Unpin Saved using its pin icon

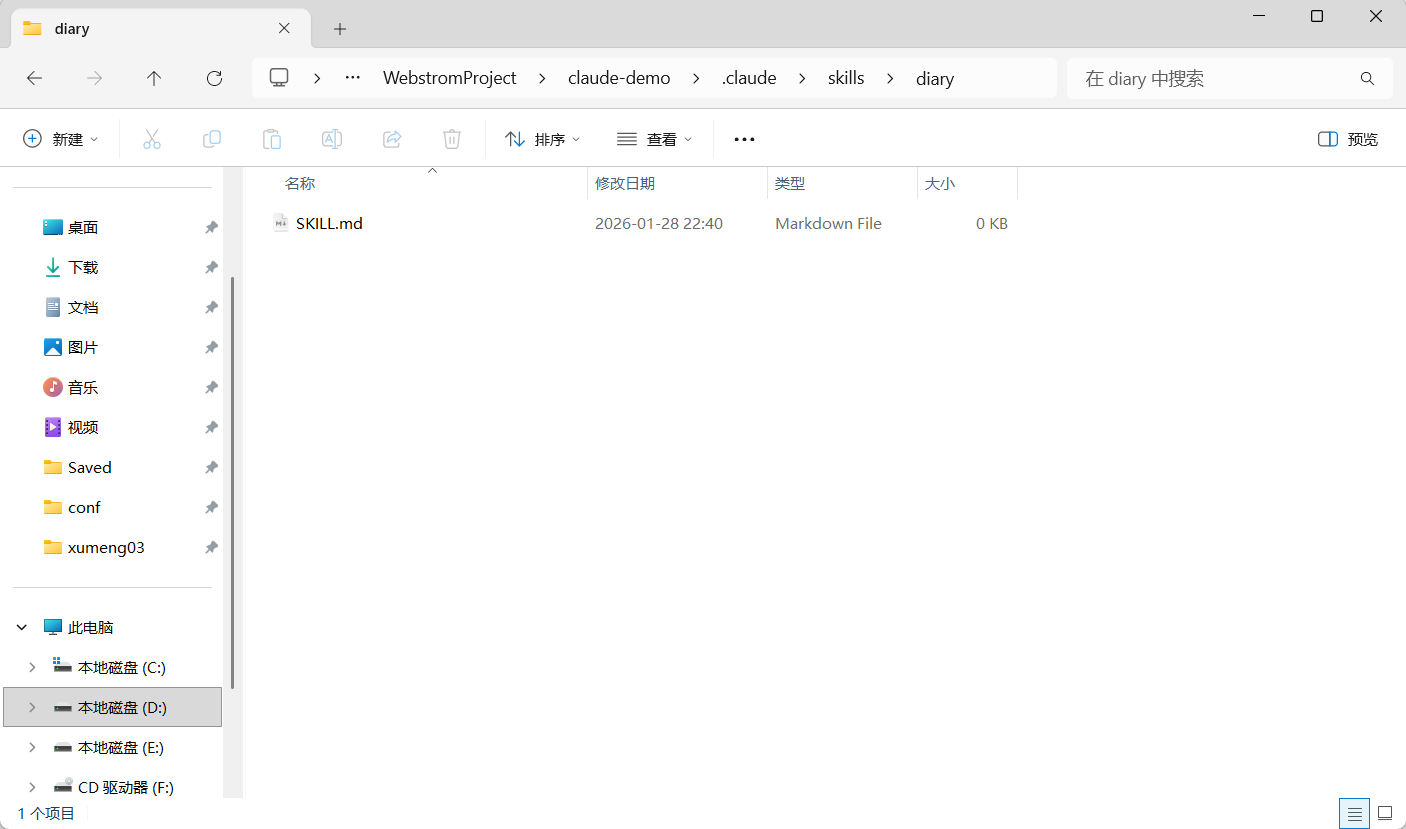tap(211, 468)
